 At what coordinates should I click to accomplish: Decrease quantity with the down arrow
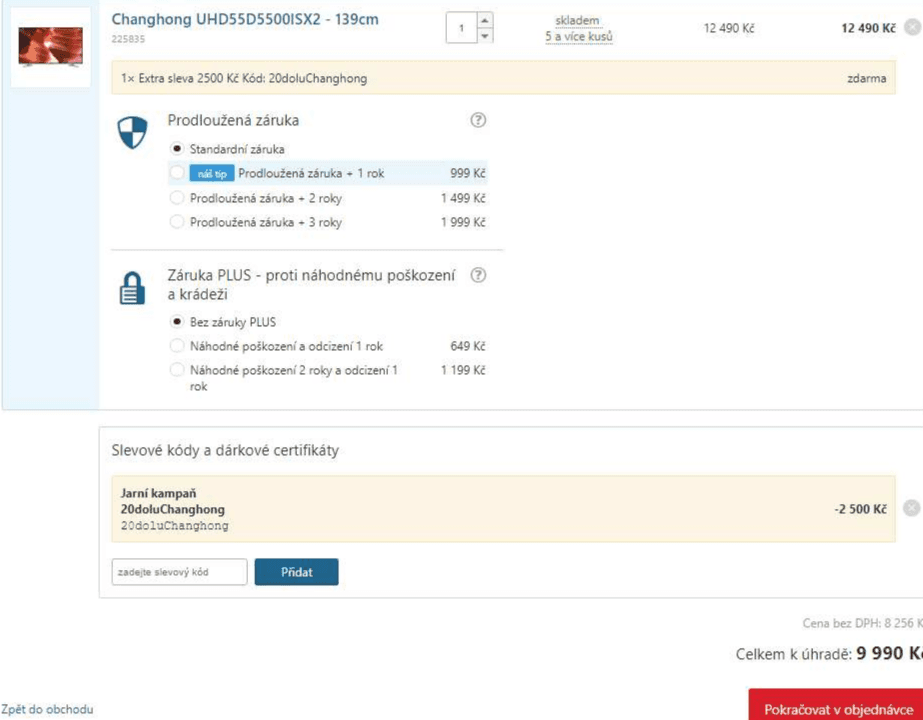484,36
